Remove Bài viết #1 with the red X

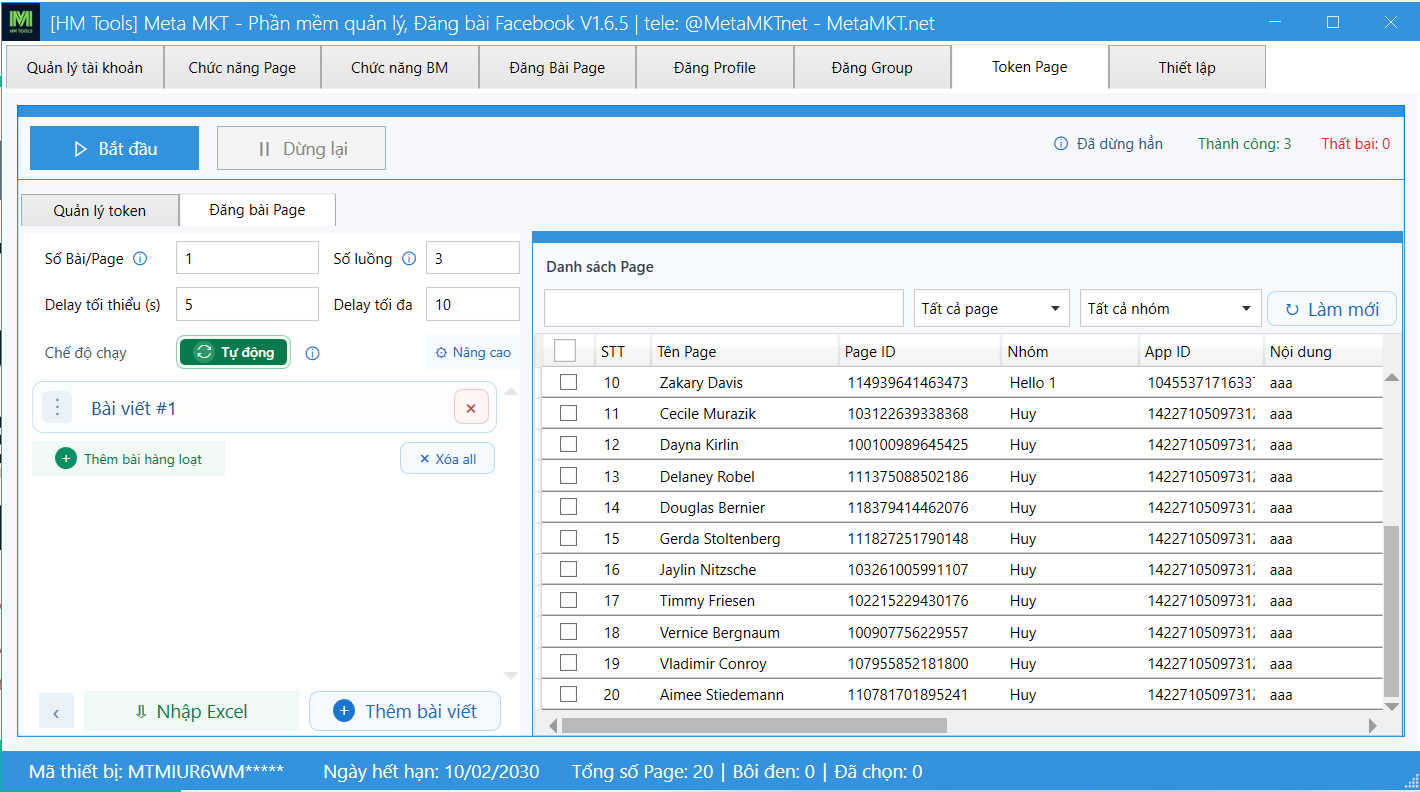[471, 408]
